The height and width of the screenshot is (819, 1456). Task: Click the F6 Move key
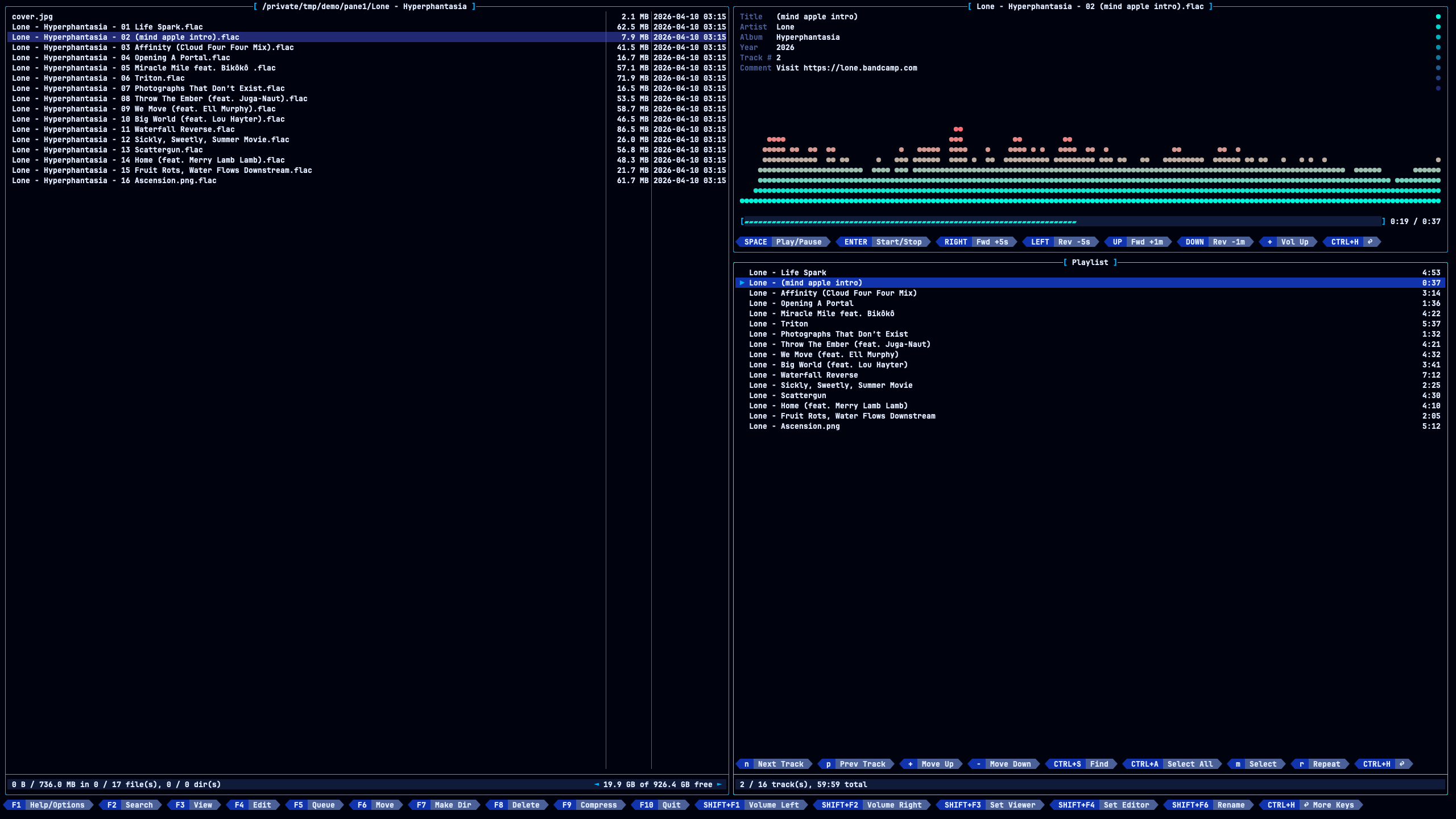[x=376, y=805]
